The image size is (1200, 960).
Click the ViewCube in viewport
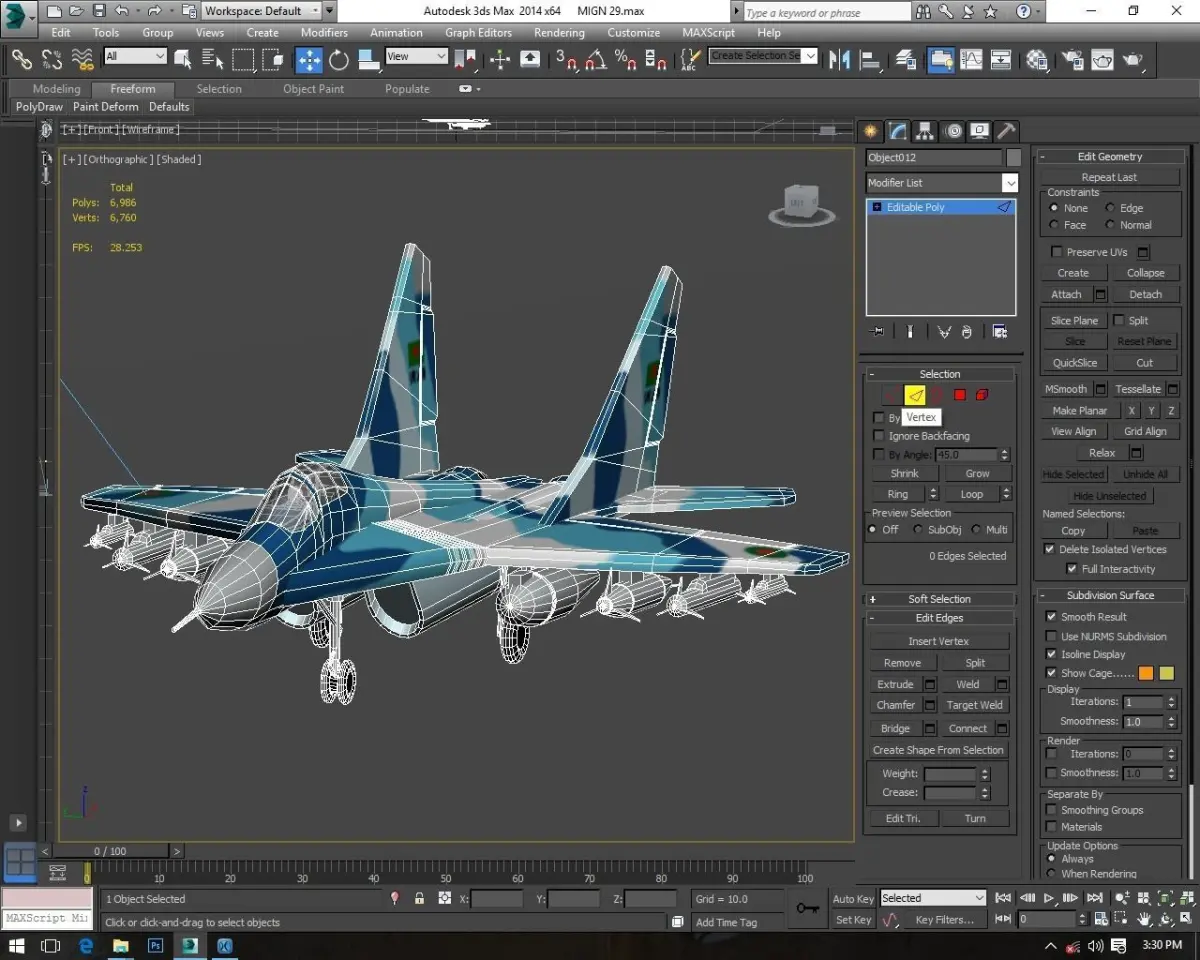click(801, 203)
